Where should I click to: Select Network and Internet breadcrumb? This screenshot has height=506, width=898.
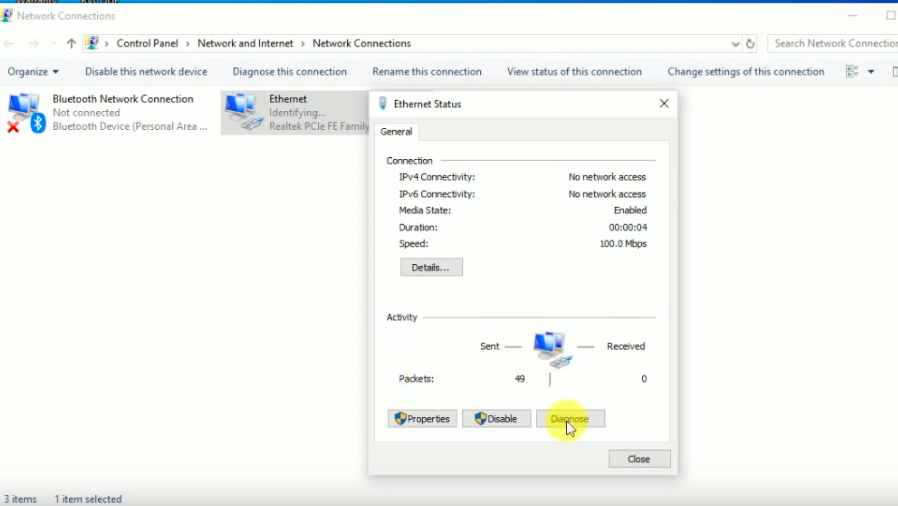pos(245,44)
